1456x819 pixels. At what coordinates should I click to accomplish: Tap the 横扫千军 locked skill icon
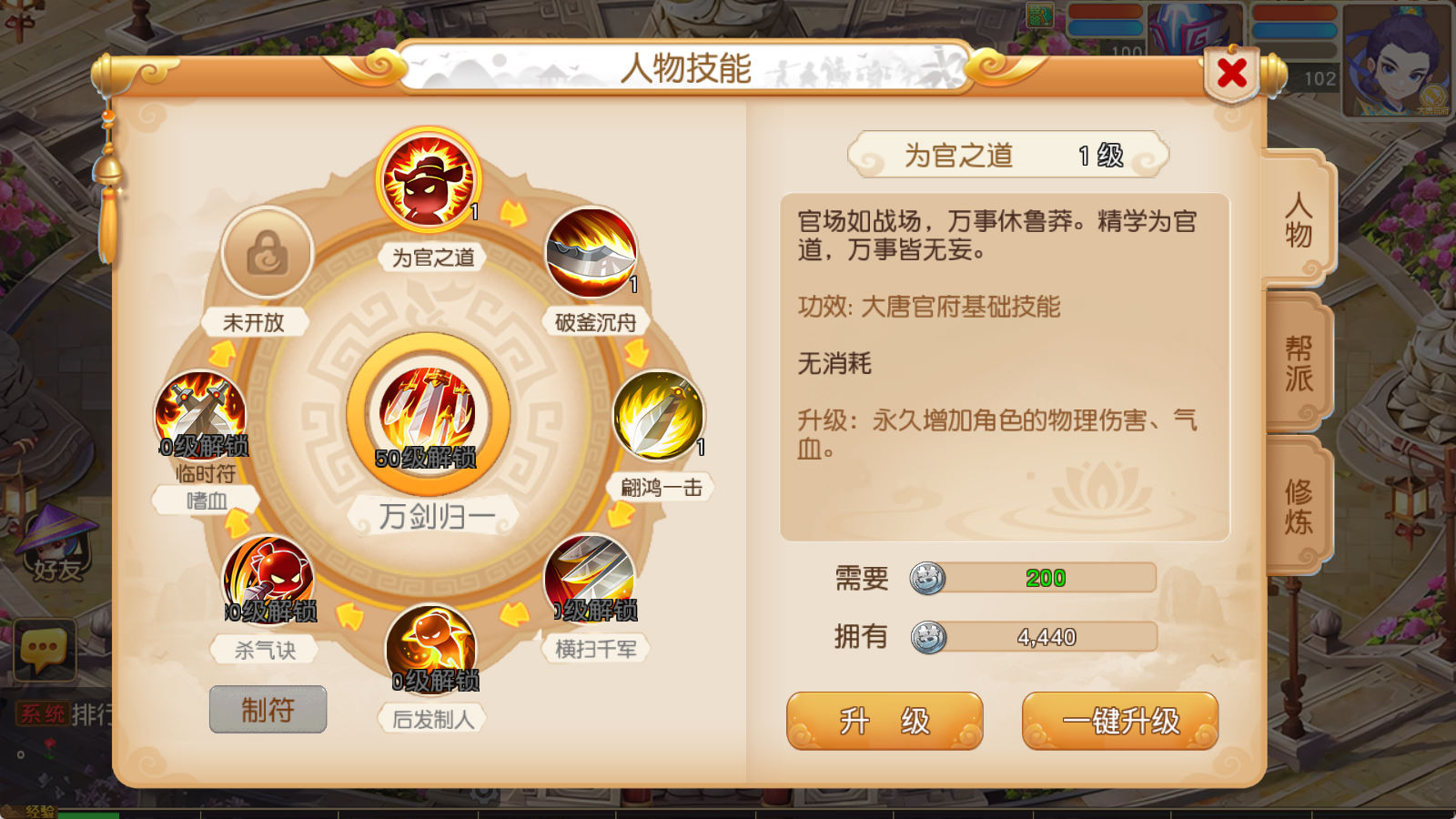pyautogui.click(x=591, y=581)
